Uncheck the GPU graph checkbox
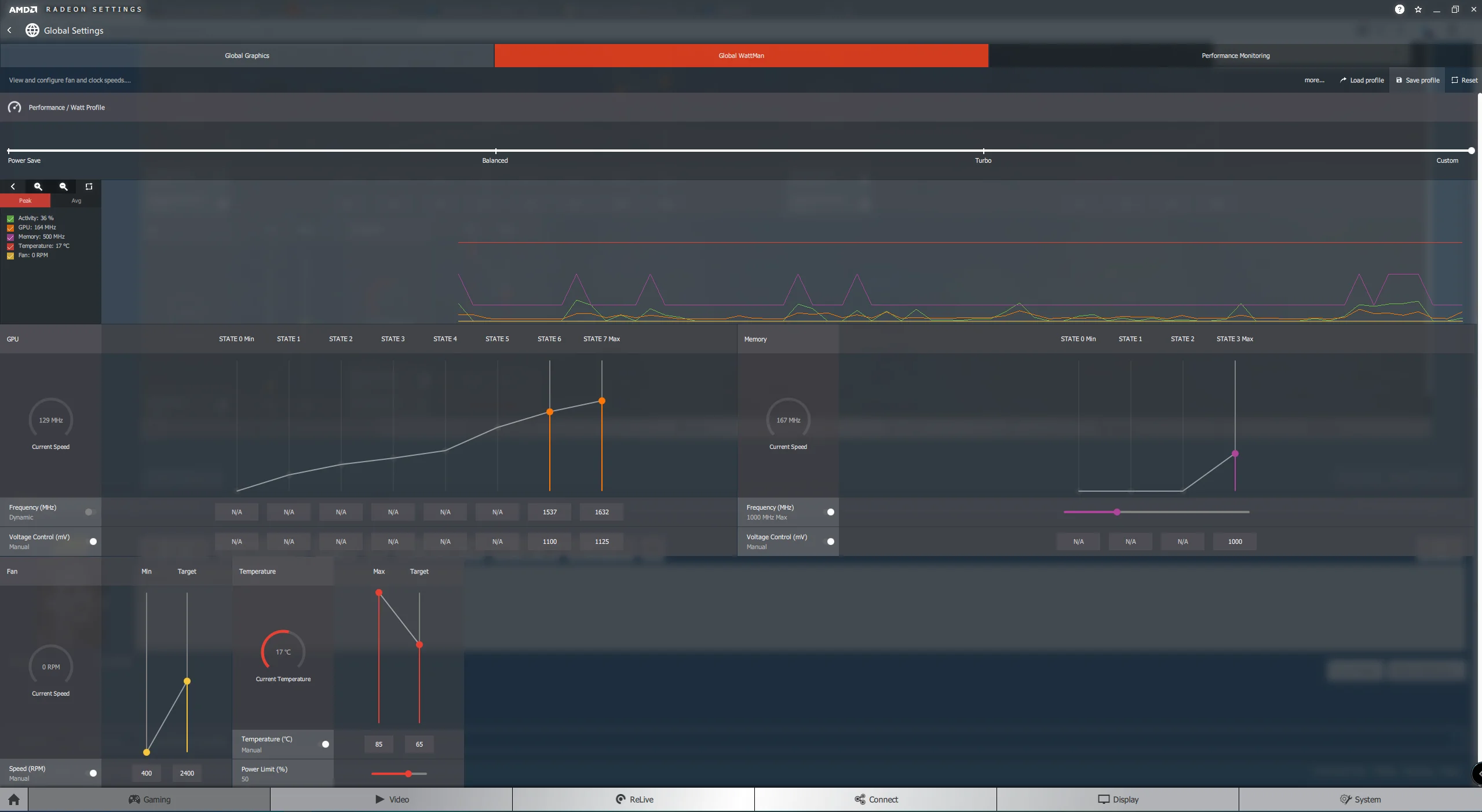 pyautogui.click(x=10, y=228)
